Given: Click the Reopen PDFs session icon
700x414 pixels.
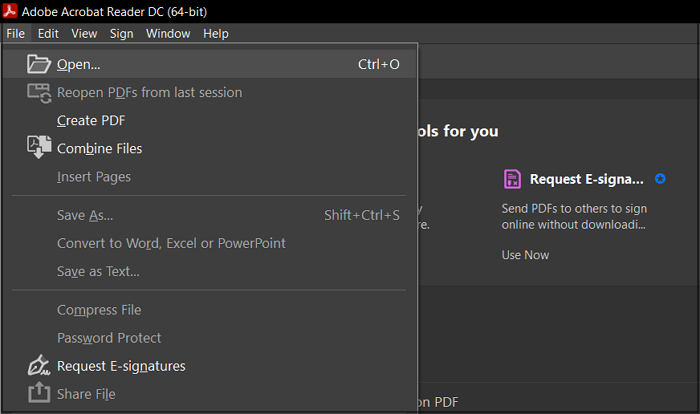Looking at the screenshot, I should click(x=39, y=93).
